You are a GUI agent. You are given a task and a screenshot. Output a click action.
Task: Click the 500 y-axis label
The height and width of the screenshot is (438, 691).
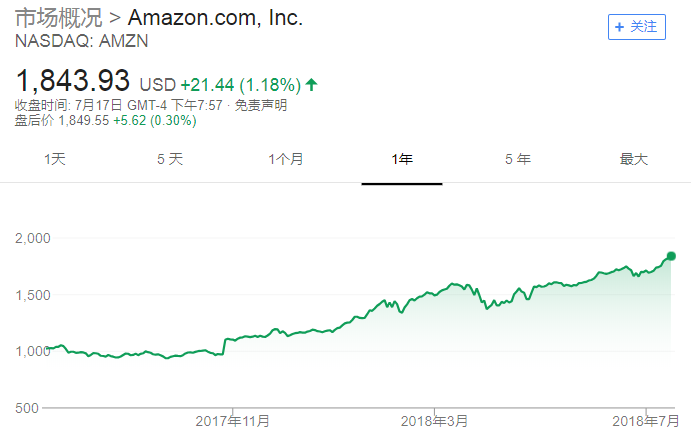27,408
